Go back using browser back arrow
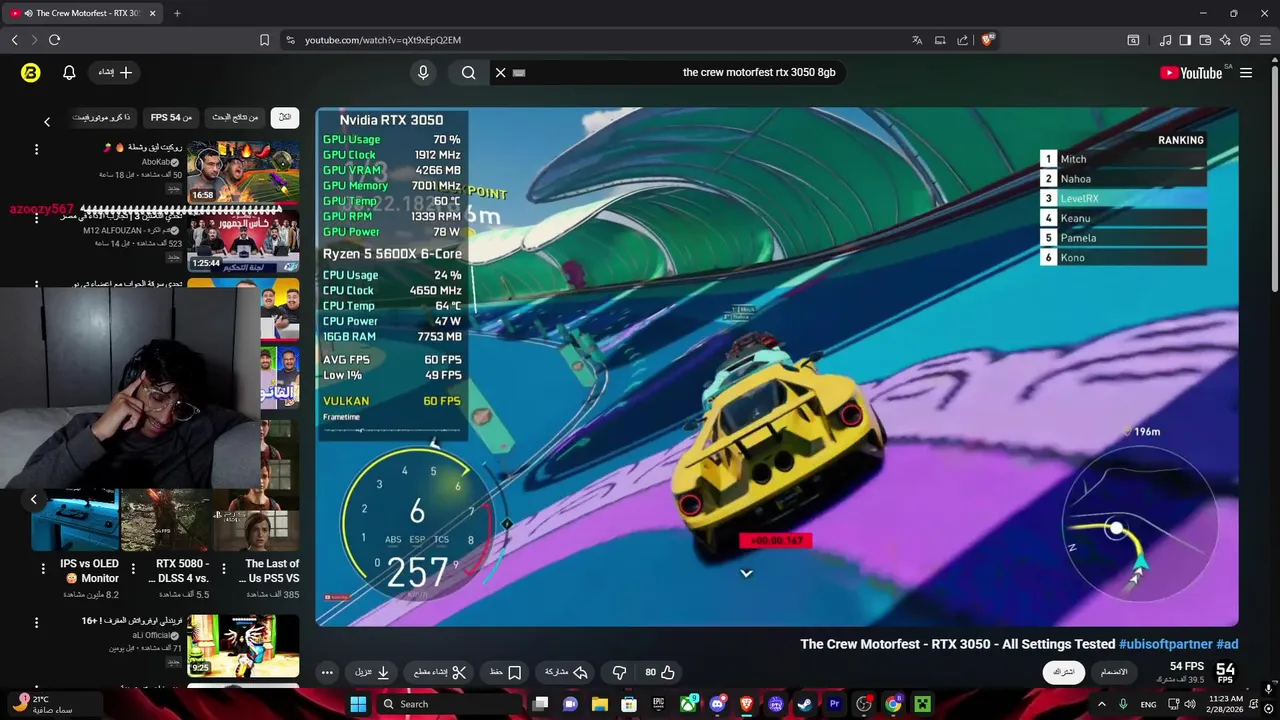Image resolution: width=1280 pixels, height=720 pixels. point(14,40)
